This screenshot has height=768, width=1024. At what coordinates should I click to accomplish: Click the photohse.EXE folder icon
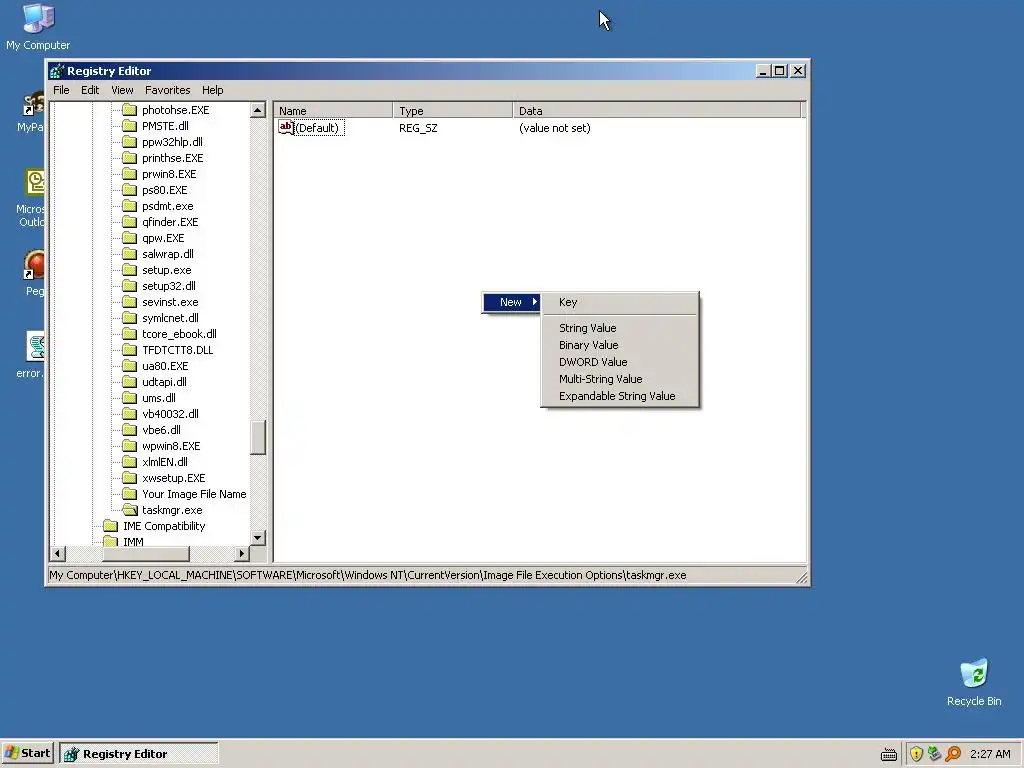tap(130, 110)
